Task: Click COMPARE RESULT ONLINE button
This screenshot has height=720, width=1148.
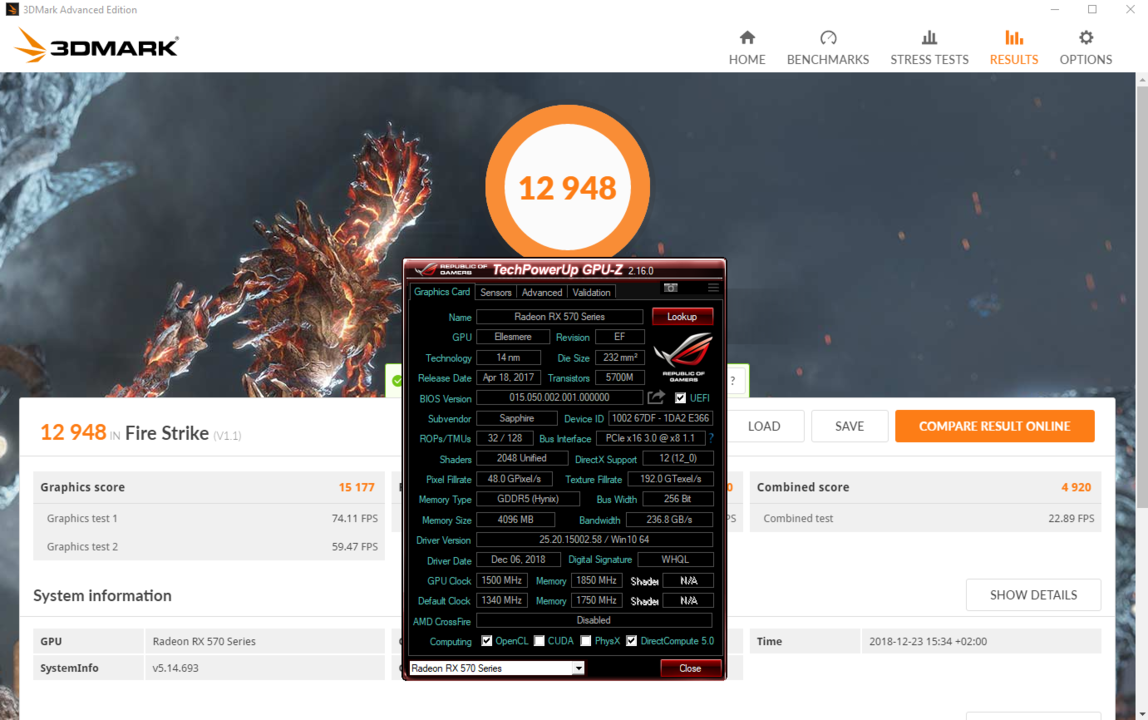Action: click(994, 426)
